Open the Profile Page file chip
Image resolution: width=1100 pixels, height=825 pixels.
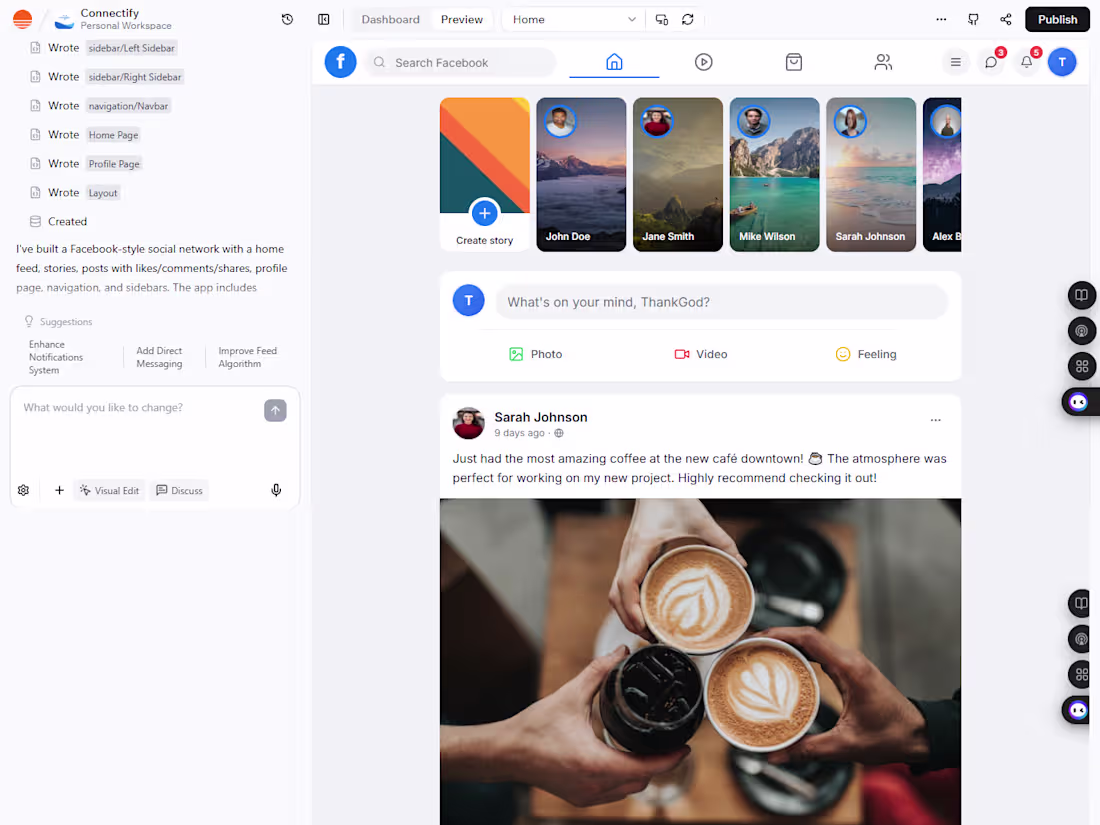114,163
